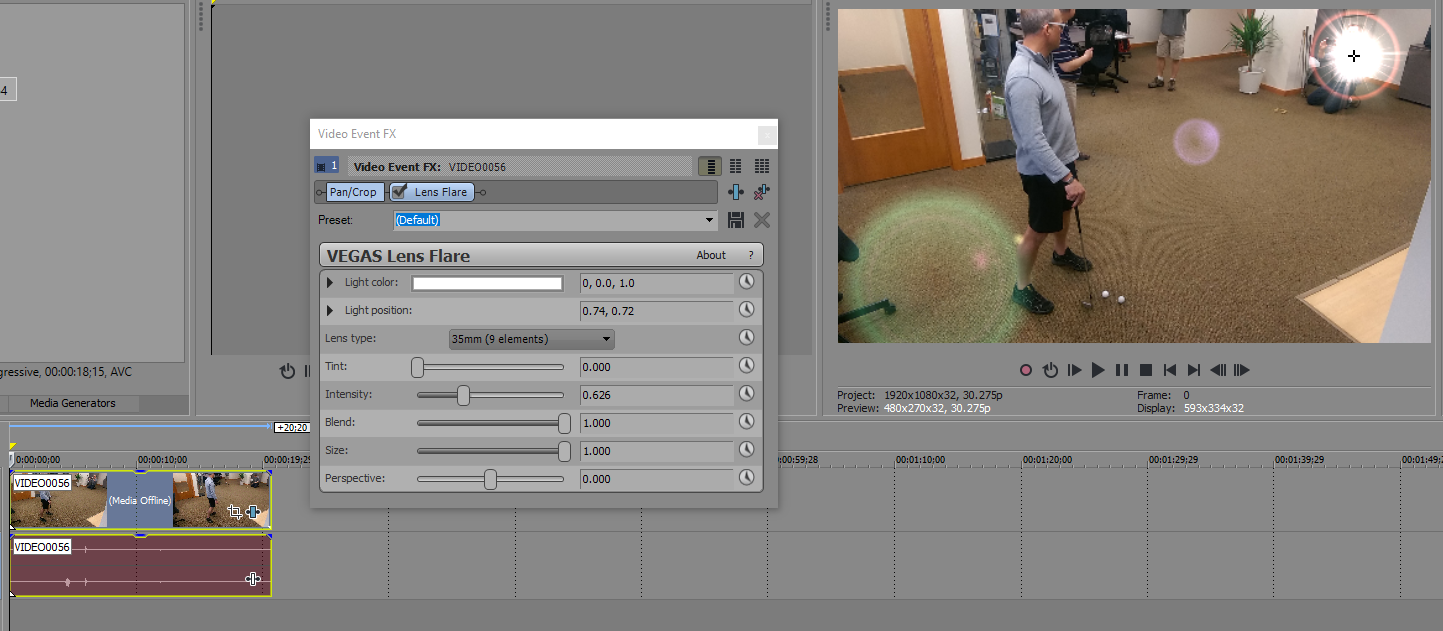Viewport: 1443px width, 631px height.
Task: Select the Pan/Crop item in the FX chain
Action: [353, 192]
